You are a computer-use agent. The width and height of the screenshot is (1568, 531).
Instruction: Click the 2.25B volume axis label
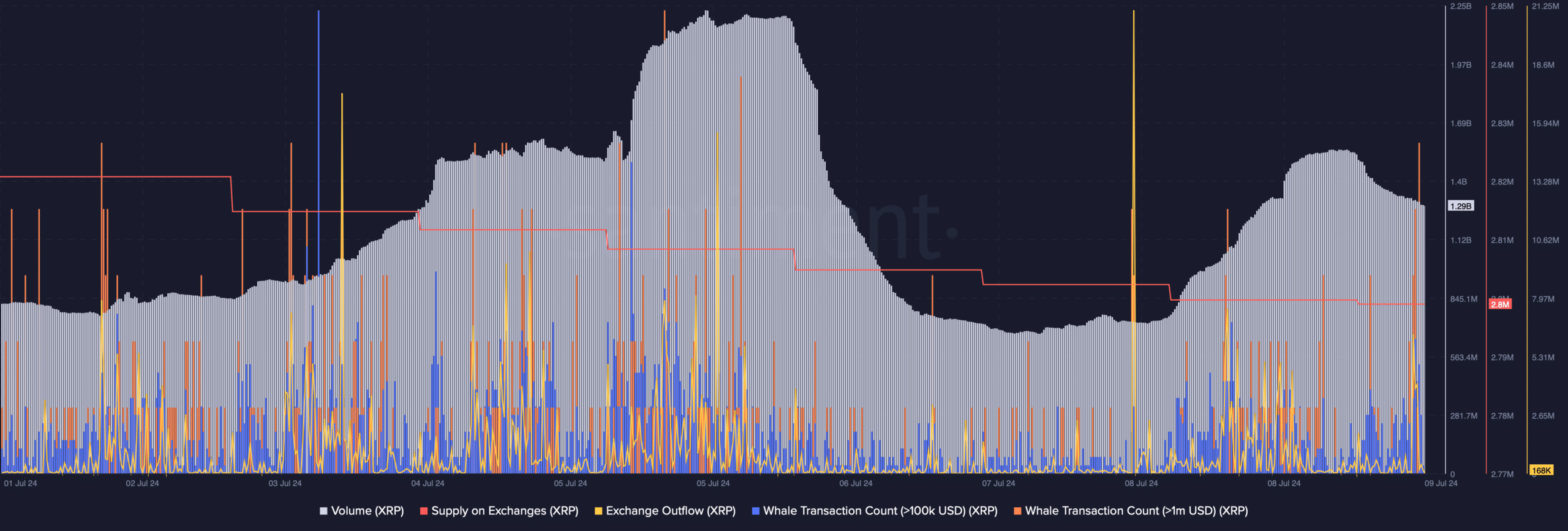1461,6
